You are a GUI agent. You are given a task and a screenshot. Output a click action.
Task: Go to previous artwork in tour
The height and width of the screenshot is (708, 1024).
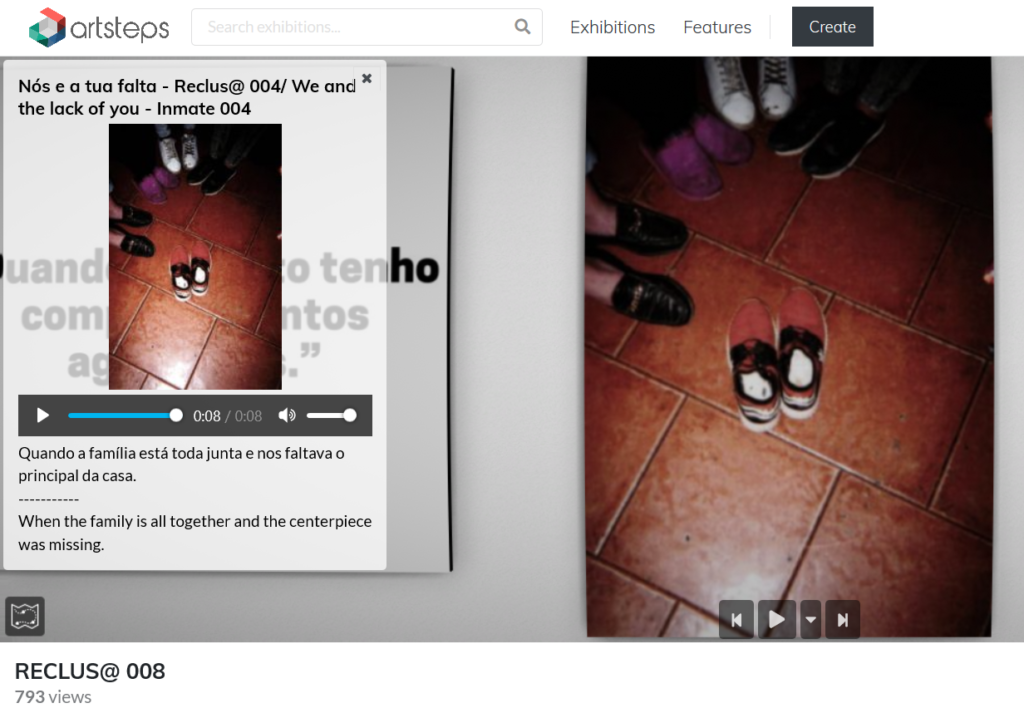coord(737,619)
